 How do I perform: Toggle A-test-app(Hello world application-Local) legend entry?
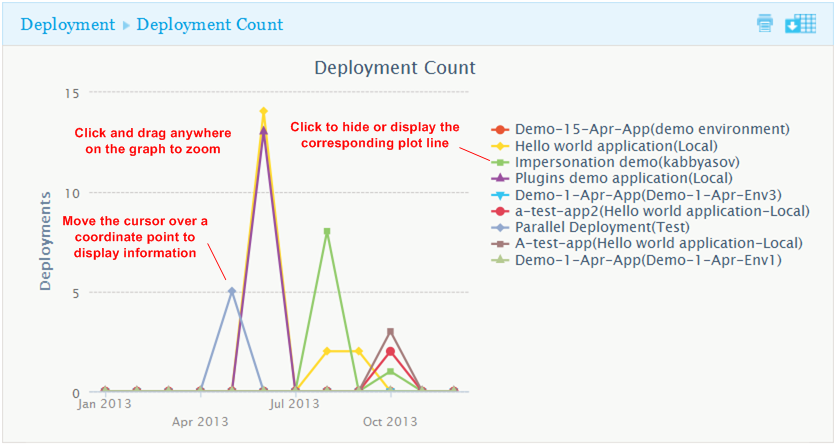click(x=647, y=244)
